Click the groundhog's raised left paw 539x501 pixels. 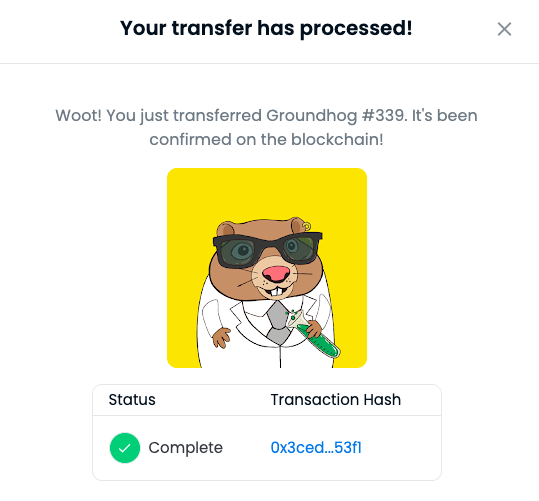pyautogui.click(x=221, y=338)
